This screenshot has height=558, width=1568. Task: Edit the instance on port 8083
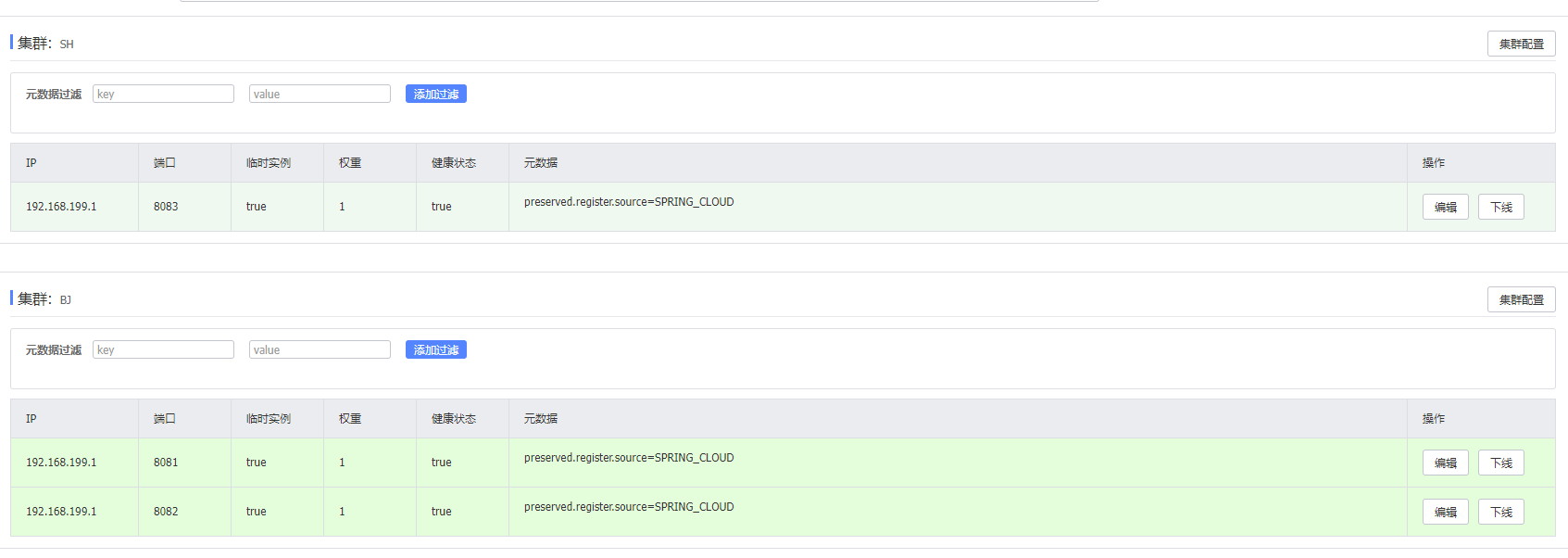pyautogui.click(x=1445, y=207)
